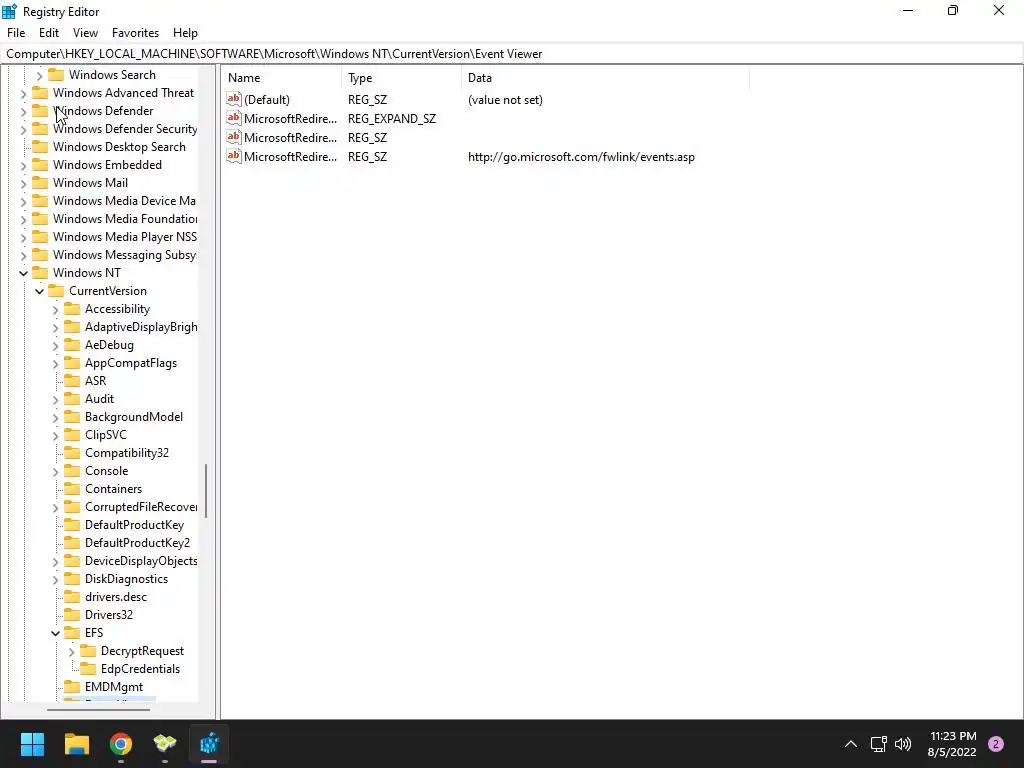Open the Windows Start menu

tap(32, 743)
